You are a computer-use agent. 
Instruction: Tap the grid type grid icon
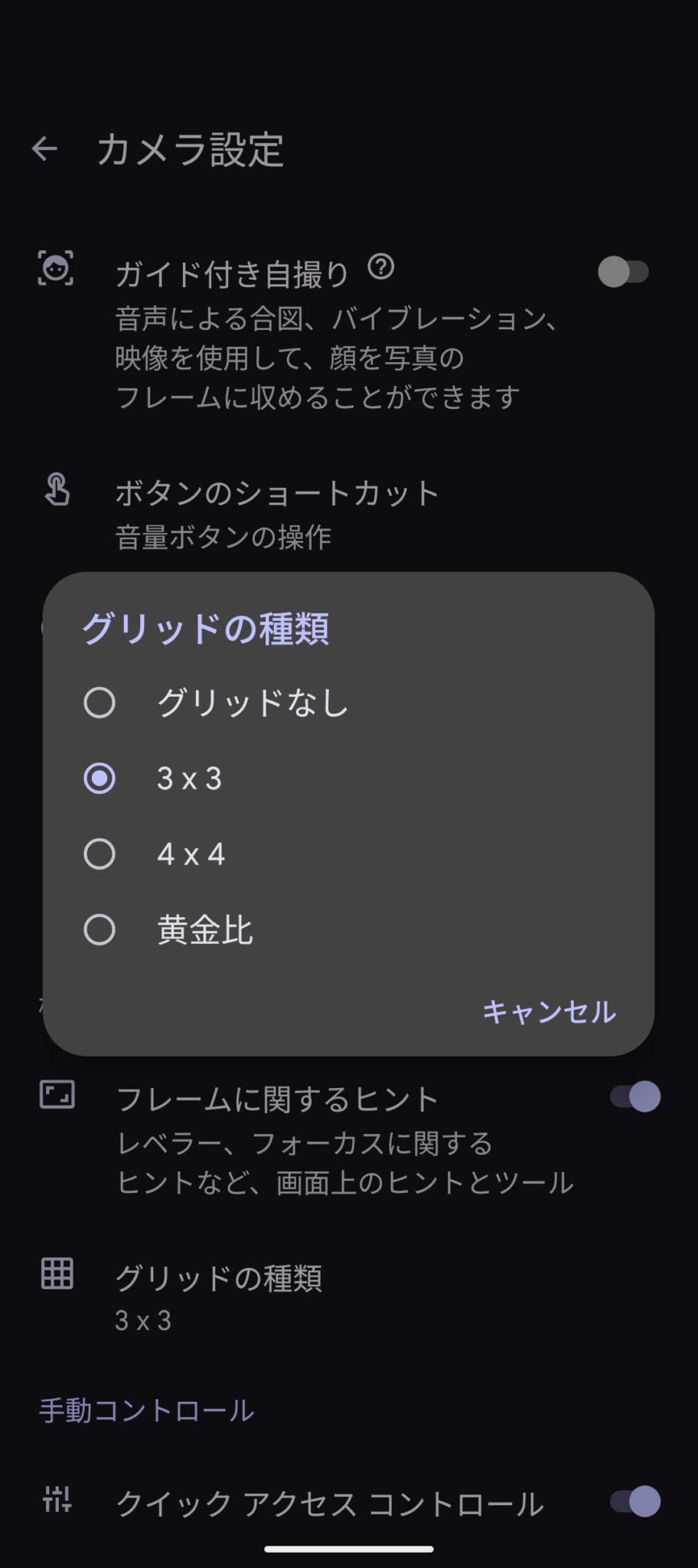pos(57,1274)
